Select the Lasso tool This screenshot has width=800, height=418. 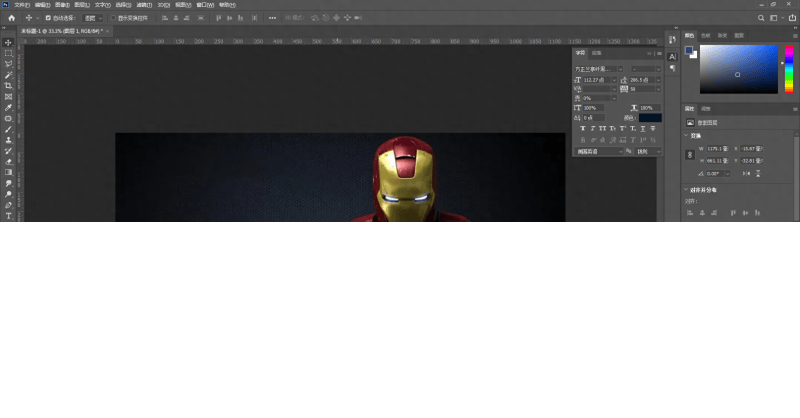8,64
